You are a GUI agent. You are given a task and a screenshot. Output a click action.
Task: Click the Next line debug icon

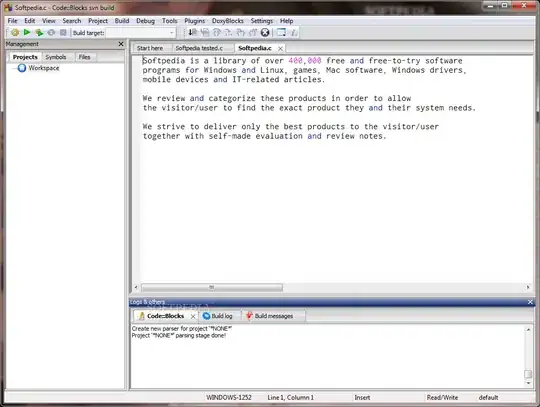[205, 32]
